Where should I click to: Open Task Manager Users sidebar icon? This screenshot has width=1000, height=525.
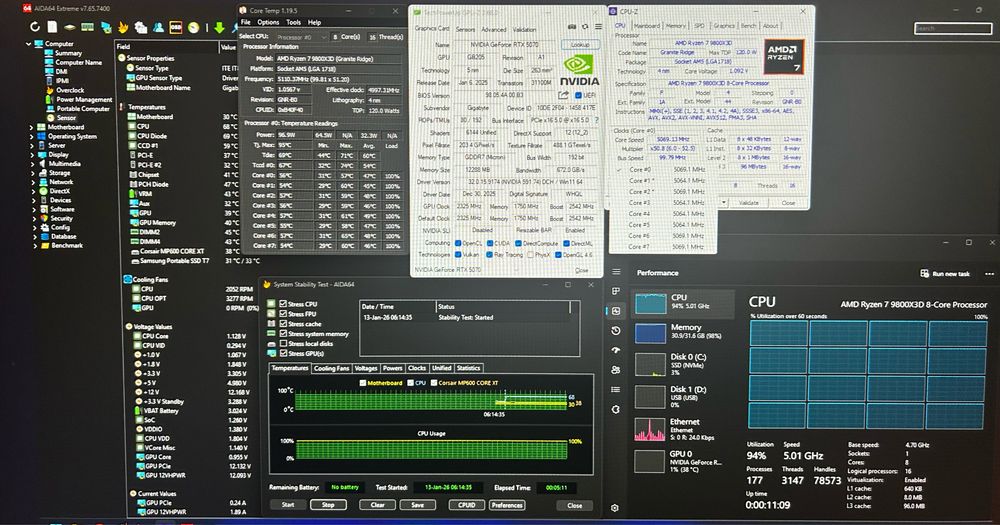tap(616, 370)
